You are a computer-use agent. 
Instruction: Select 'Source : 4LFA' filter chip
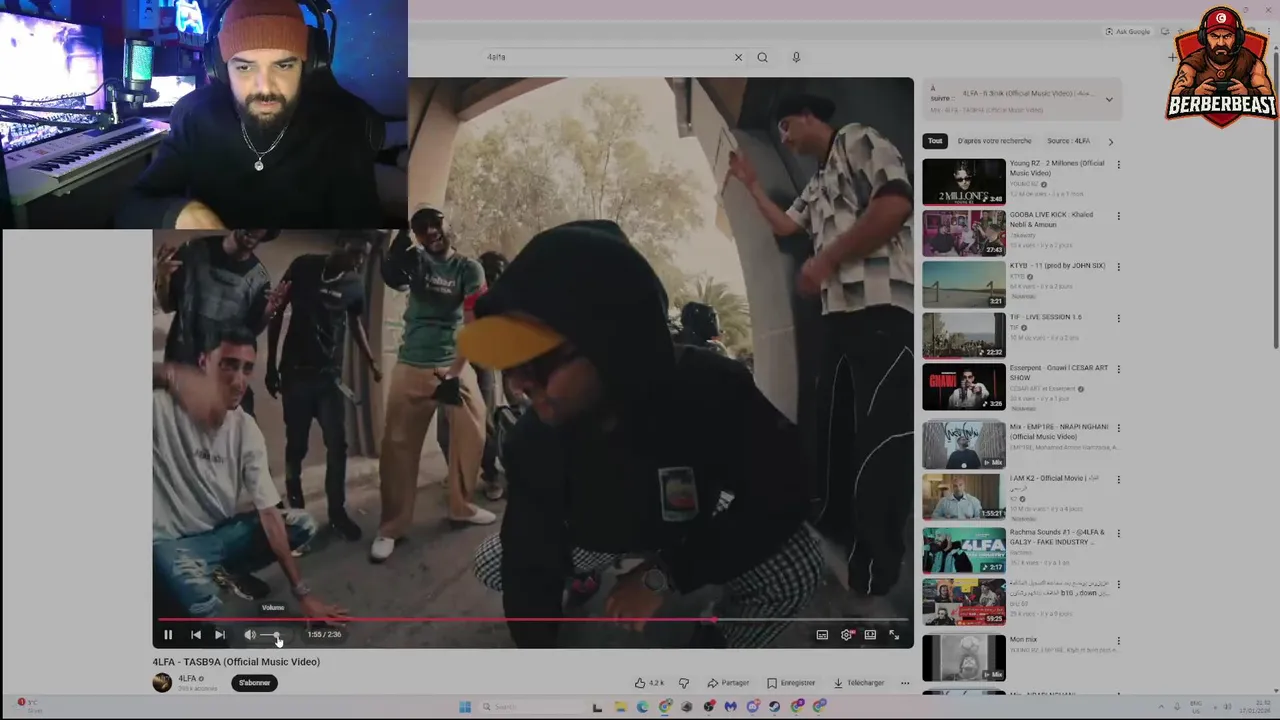click(1068, 141)
